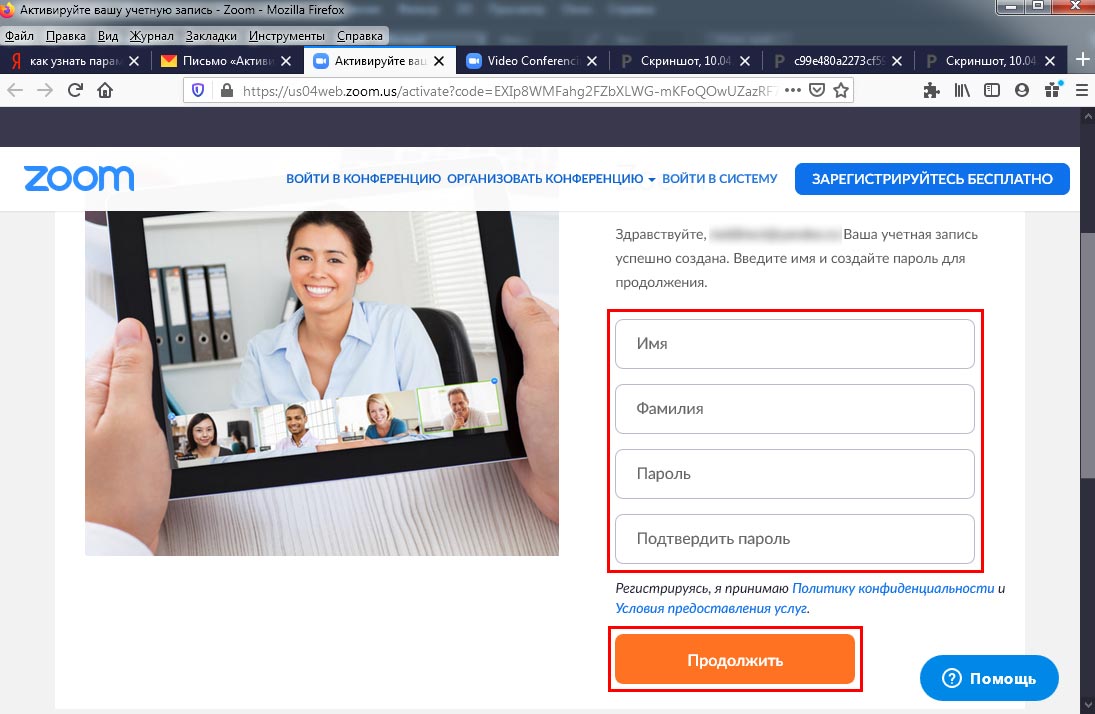Image resolution: width=1095 pixels, height=714 pixels.
Task: Open the tracking protection shield icon
Action: pos(198,90)
